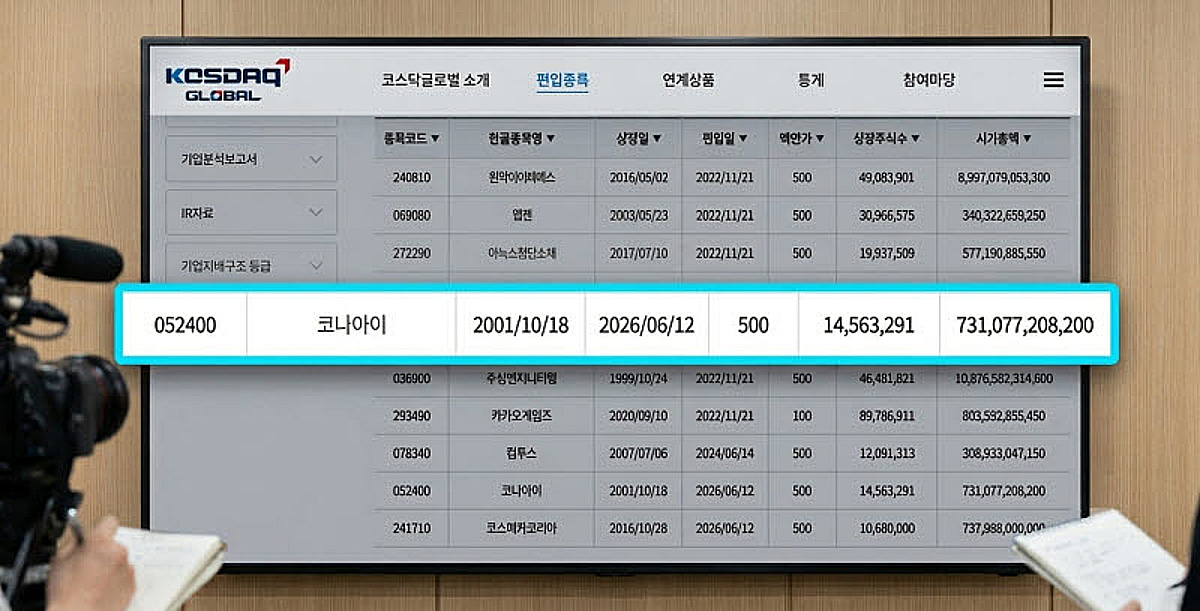Click stock code 272290

[411, 253]
